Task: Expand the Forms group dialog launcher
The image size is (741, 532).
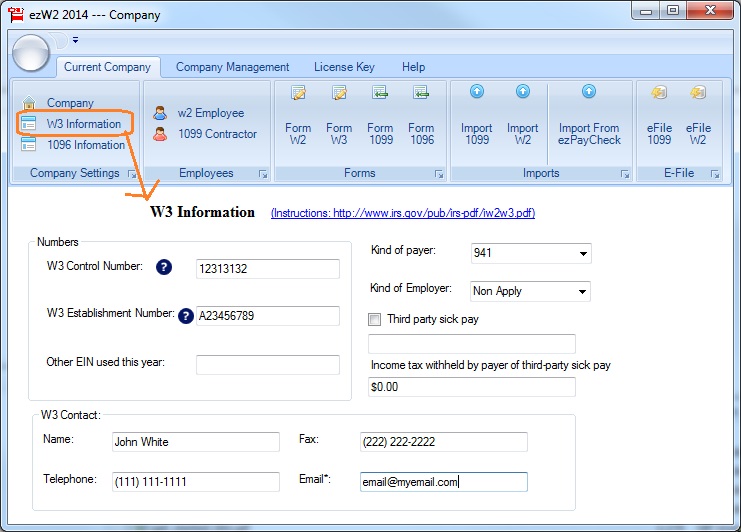Action: pyautogui.click(x=438, y=174)
